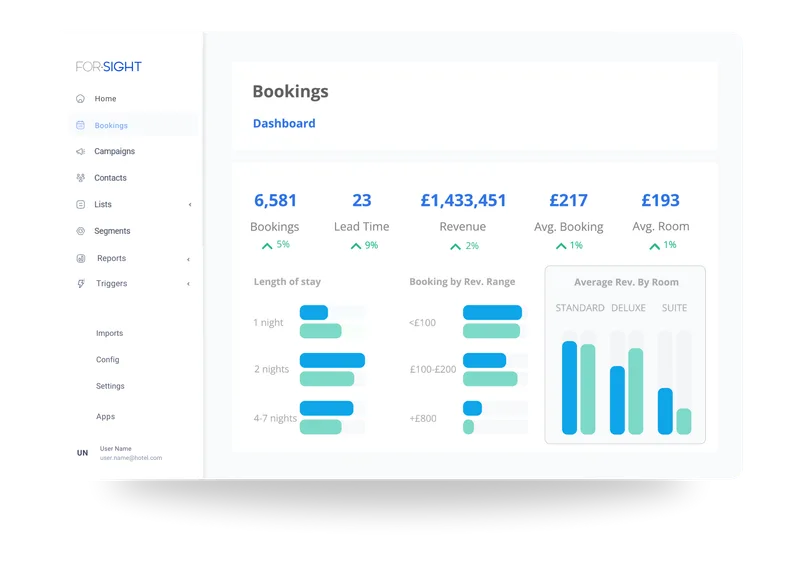Click the £217 Avg. Booking value
This screenshot has width=800, height=566.
[568, 200]
